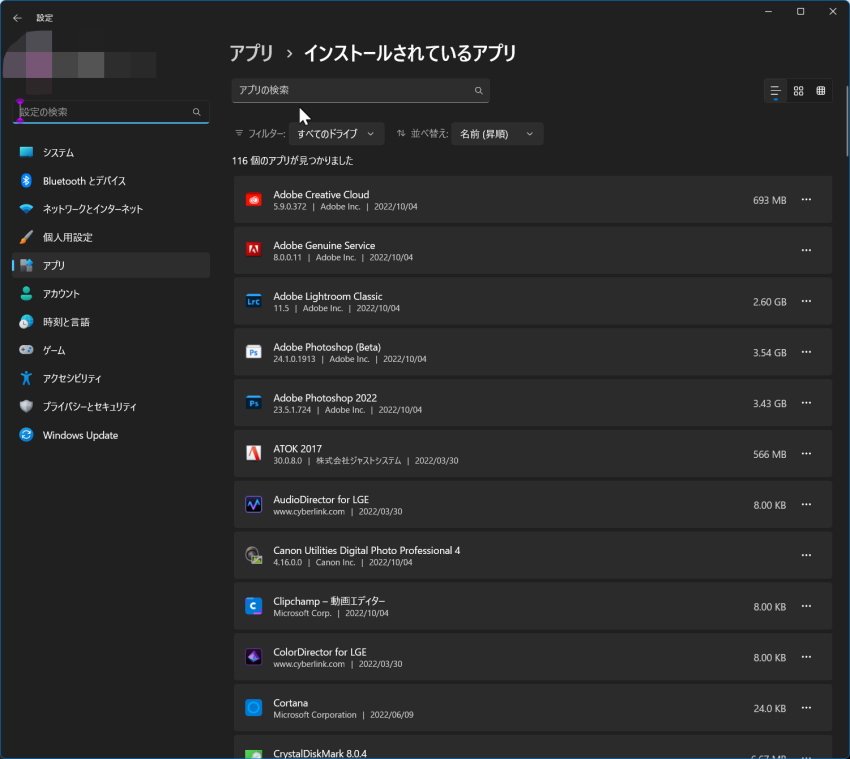Open more options for Adobe Lightroom Classic
Image resolution: width=850 pixels, height=759 pixels.
point(807,301)
